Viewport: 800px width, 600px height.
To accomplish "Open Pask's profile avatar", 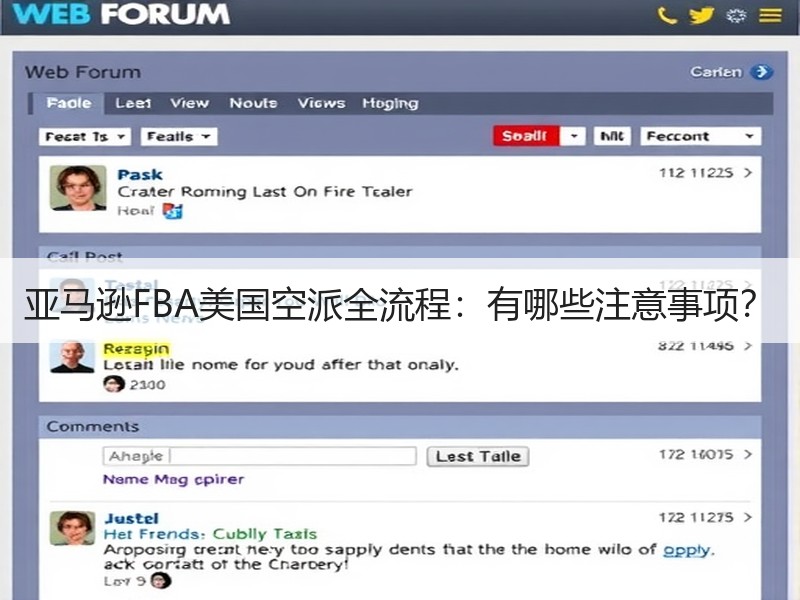I will pos(78,188).
